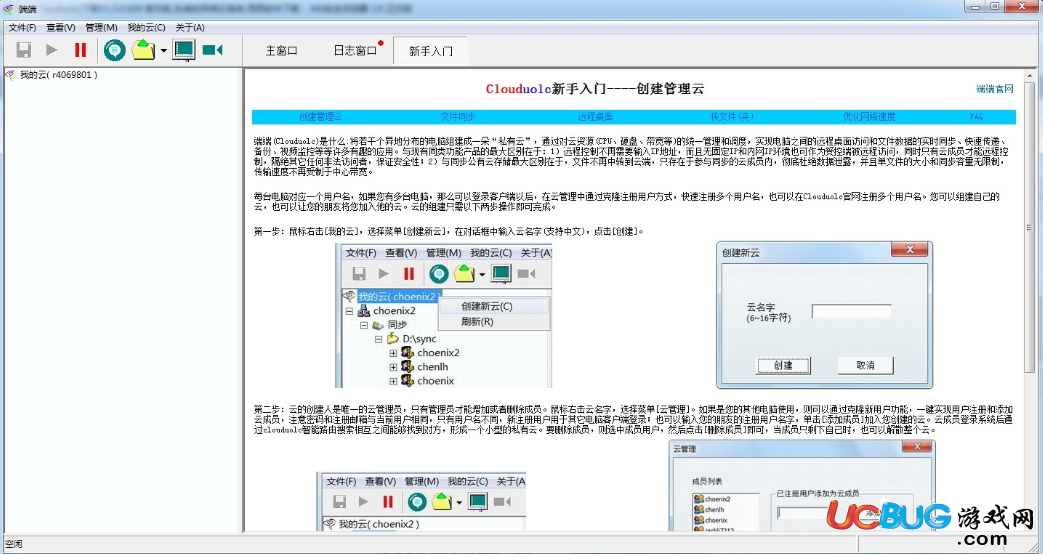Screen dimensions: 1043x554
Task: Click the cloud icon beside 我的云 tree node
Action: click(10, 75)
